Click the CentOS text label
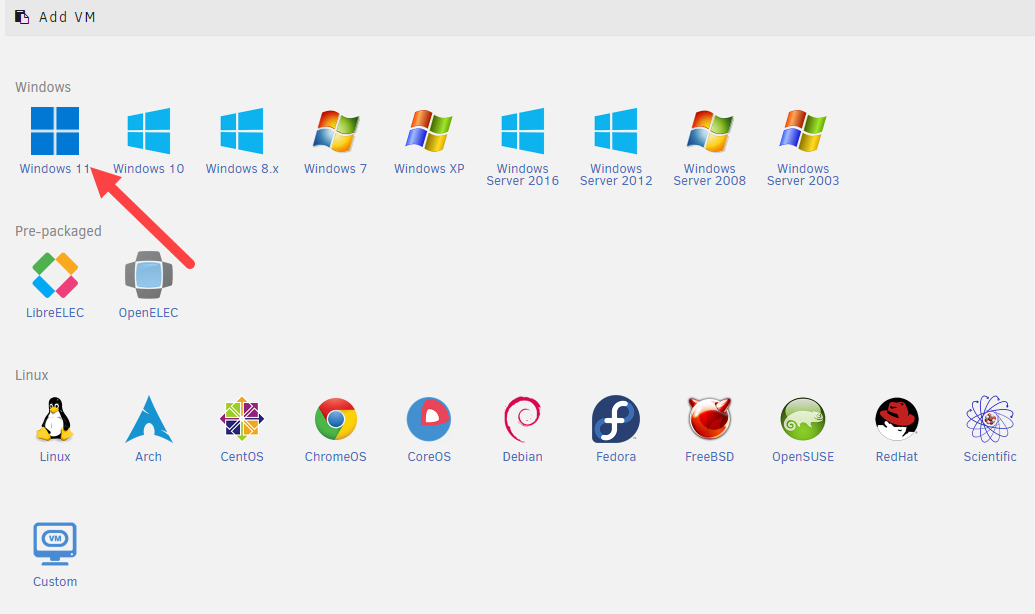Viewport: 1035px width, 614px height. (x=242, y=457)
